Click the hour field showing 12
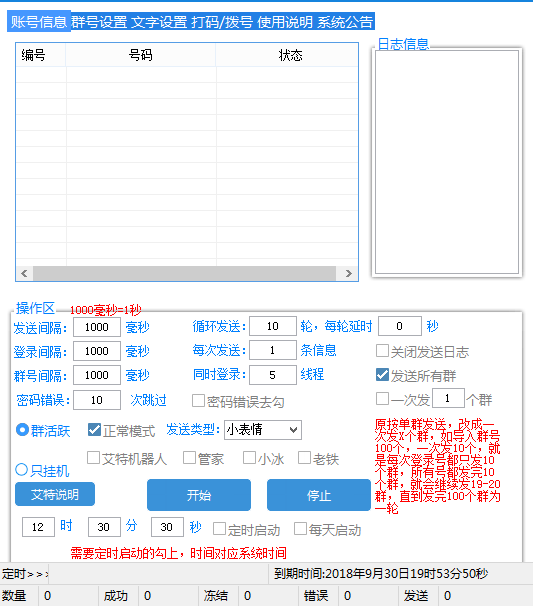This screenshot has height=606, width=533. click(x=38, y=527)
